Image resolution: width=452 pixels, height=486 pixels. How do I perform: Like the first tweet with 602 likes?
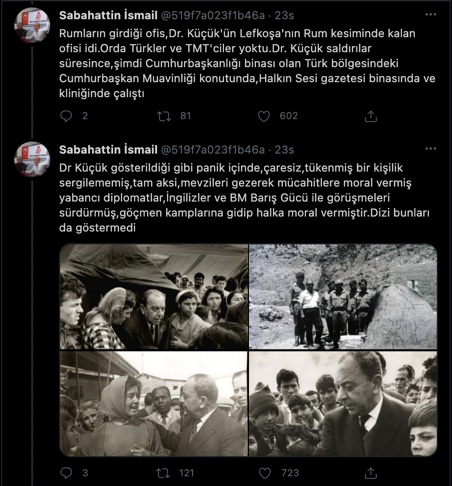(264, 116)
